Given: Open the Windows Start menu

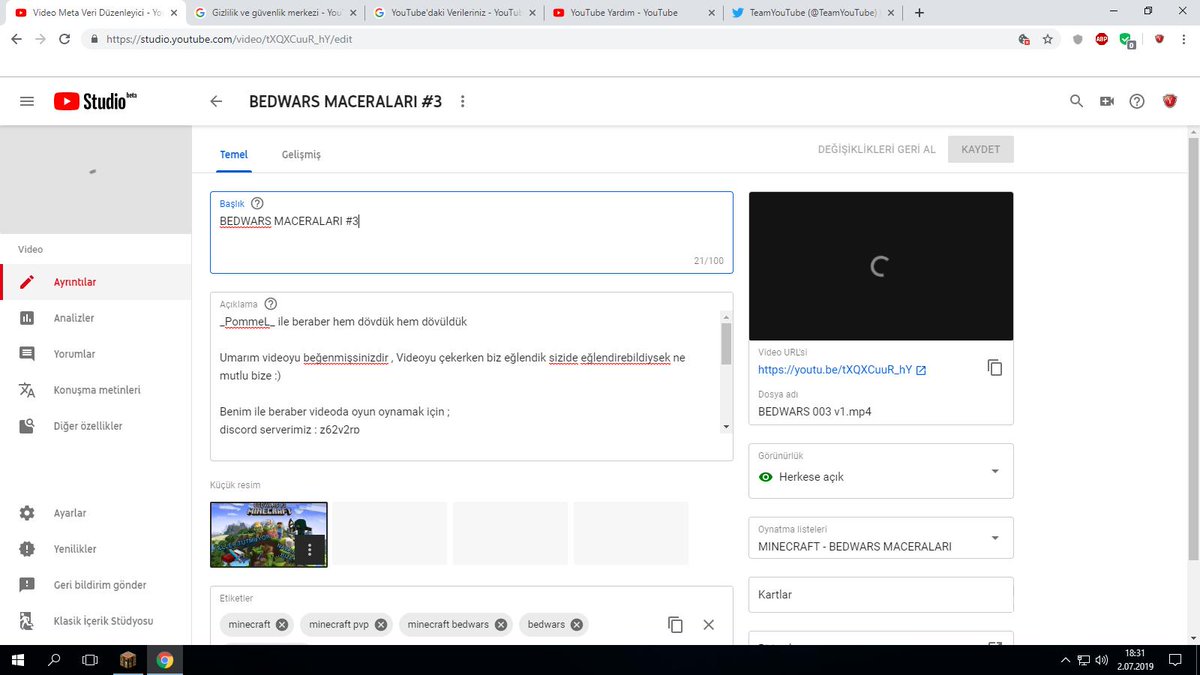Looking at the screenshot, I should 19,660.
